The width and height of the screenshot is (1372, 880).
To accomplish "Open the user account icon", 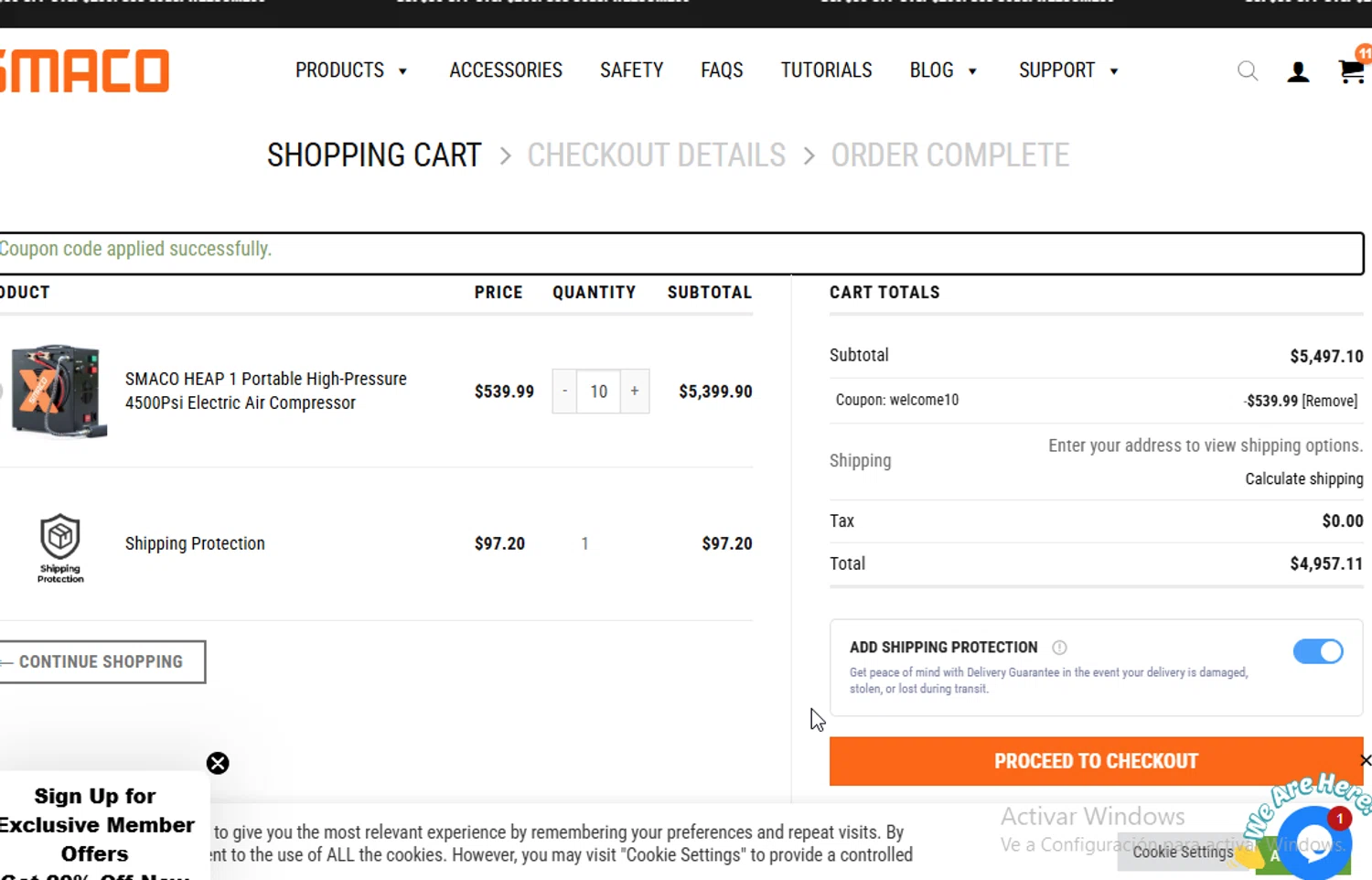I will pos(1298,71).
